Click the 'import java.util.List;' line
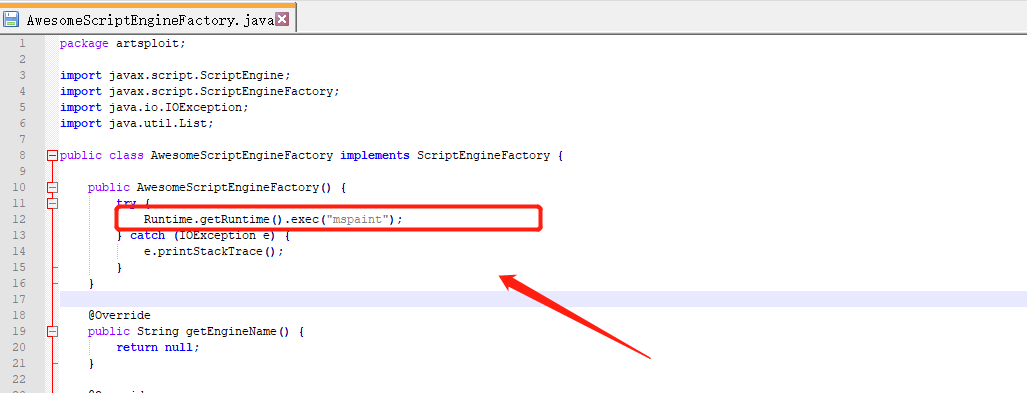1027x393 pixels. point(137,123)
